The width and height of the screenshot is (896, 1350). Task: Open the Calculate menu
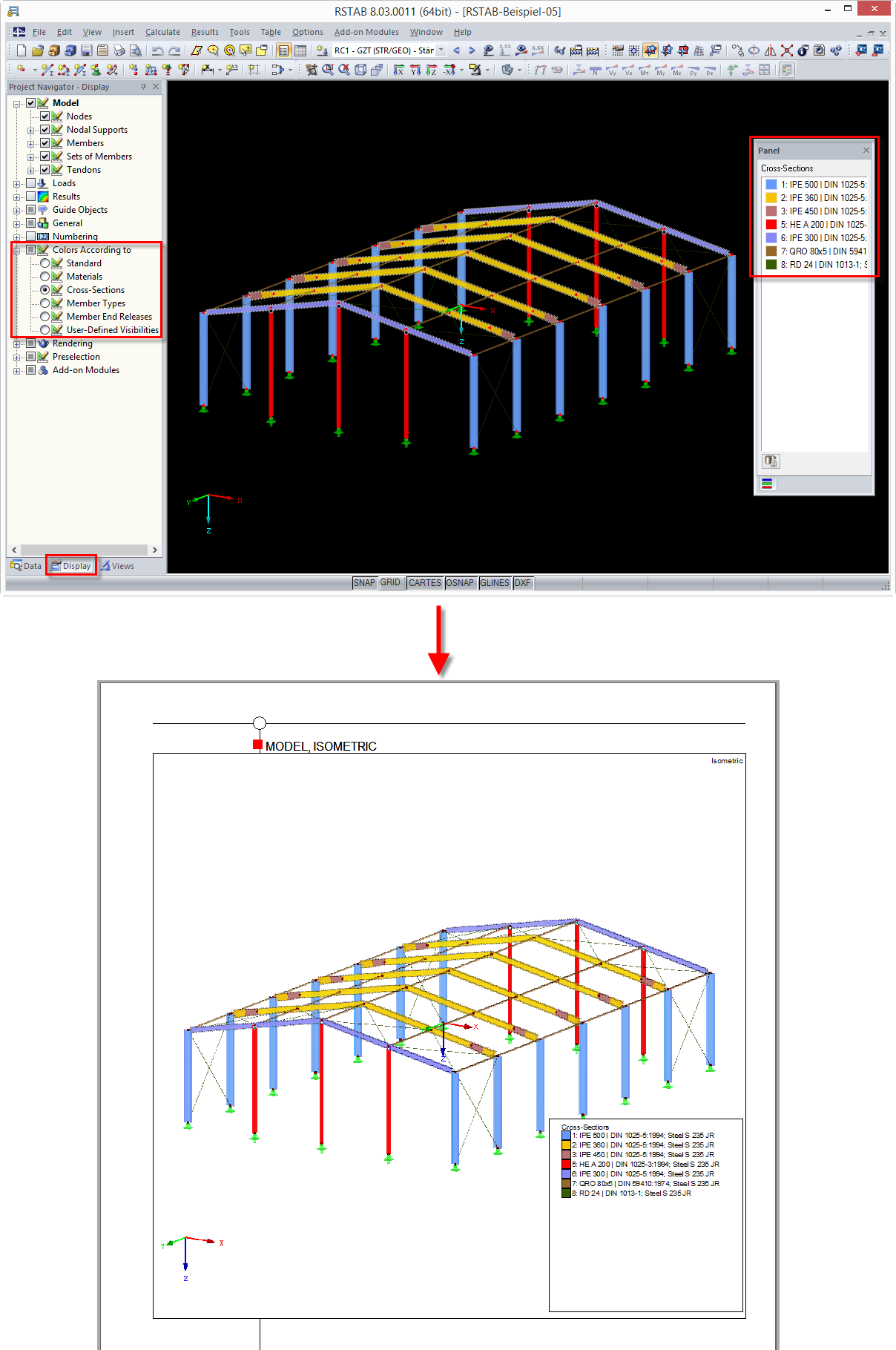[162, 32]
